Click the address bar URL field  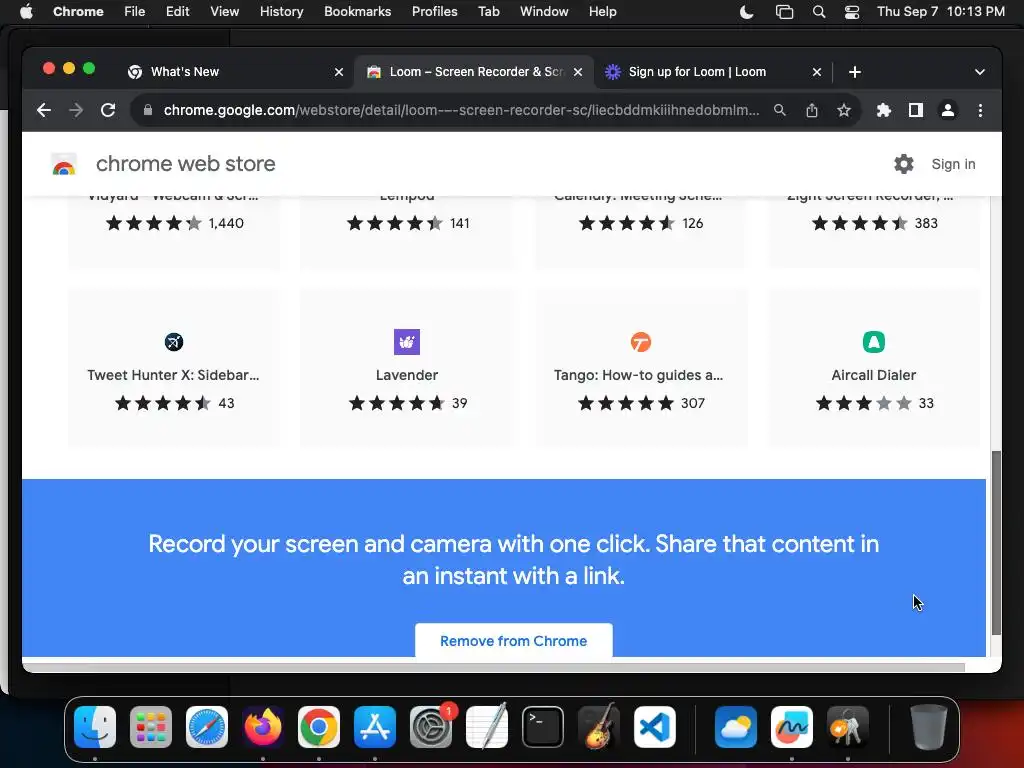461,110
